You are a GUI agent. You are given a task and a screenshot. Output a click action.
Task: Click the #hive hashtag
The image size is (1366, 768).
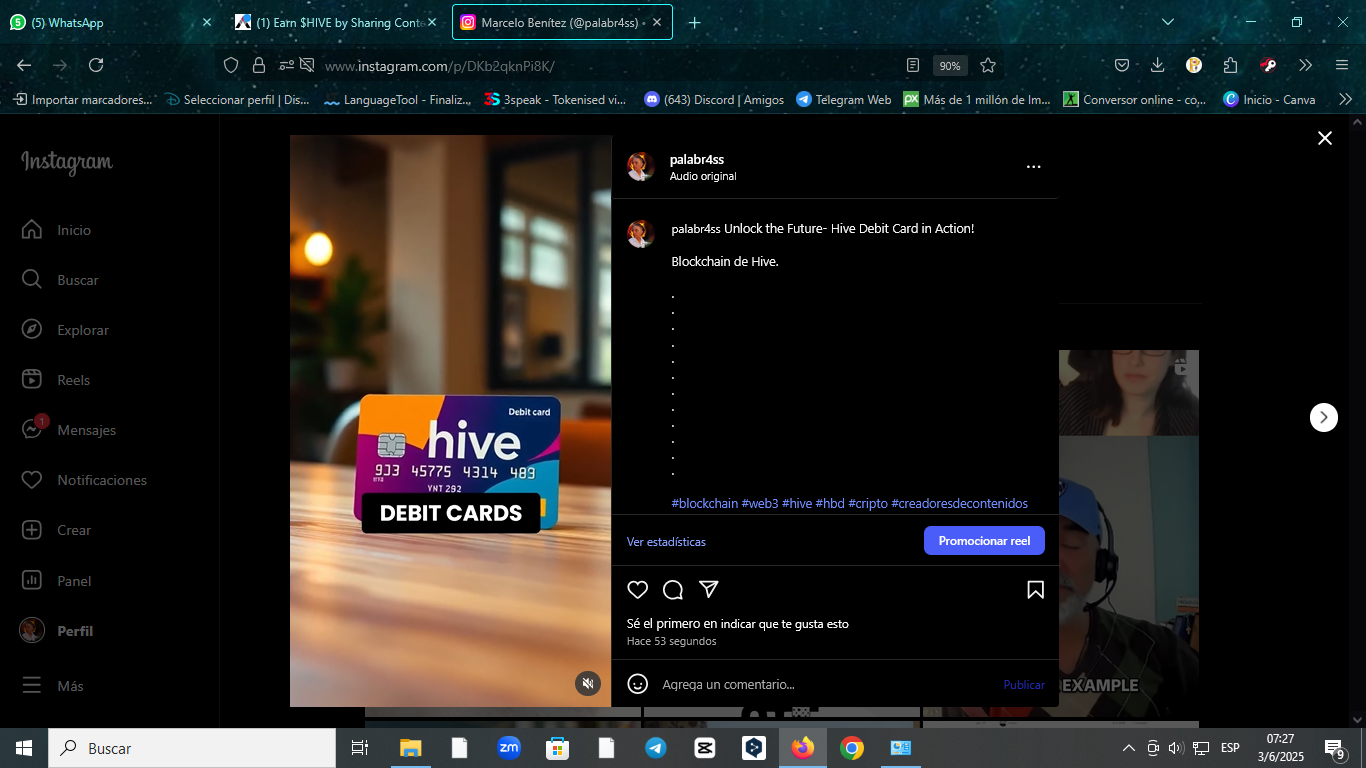click(x=797, y=503)
